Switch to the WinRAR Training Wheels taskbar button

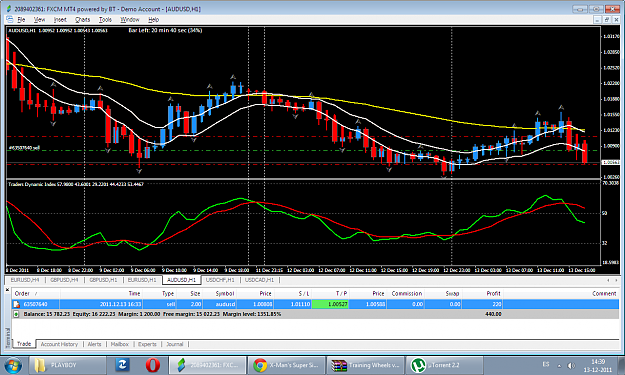point(366,365)
